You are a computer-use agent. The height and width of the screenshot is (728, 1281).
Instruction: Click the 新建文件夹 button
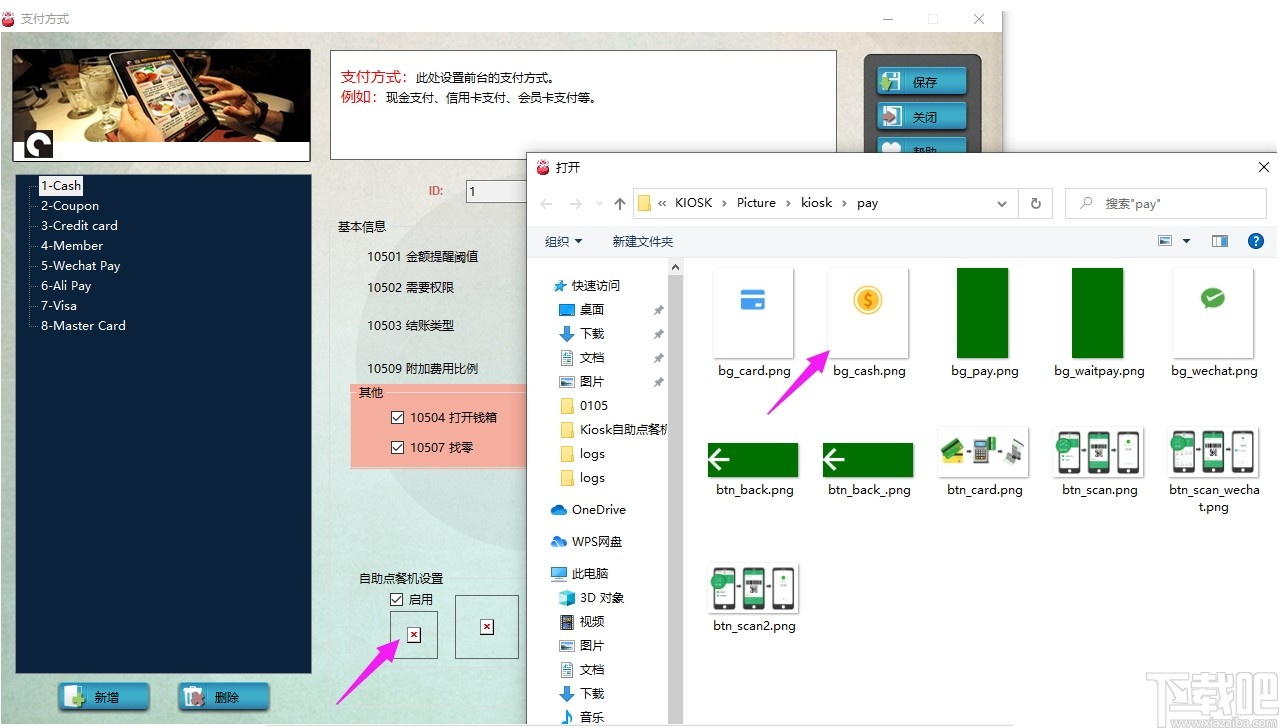coord(643,240)
